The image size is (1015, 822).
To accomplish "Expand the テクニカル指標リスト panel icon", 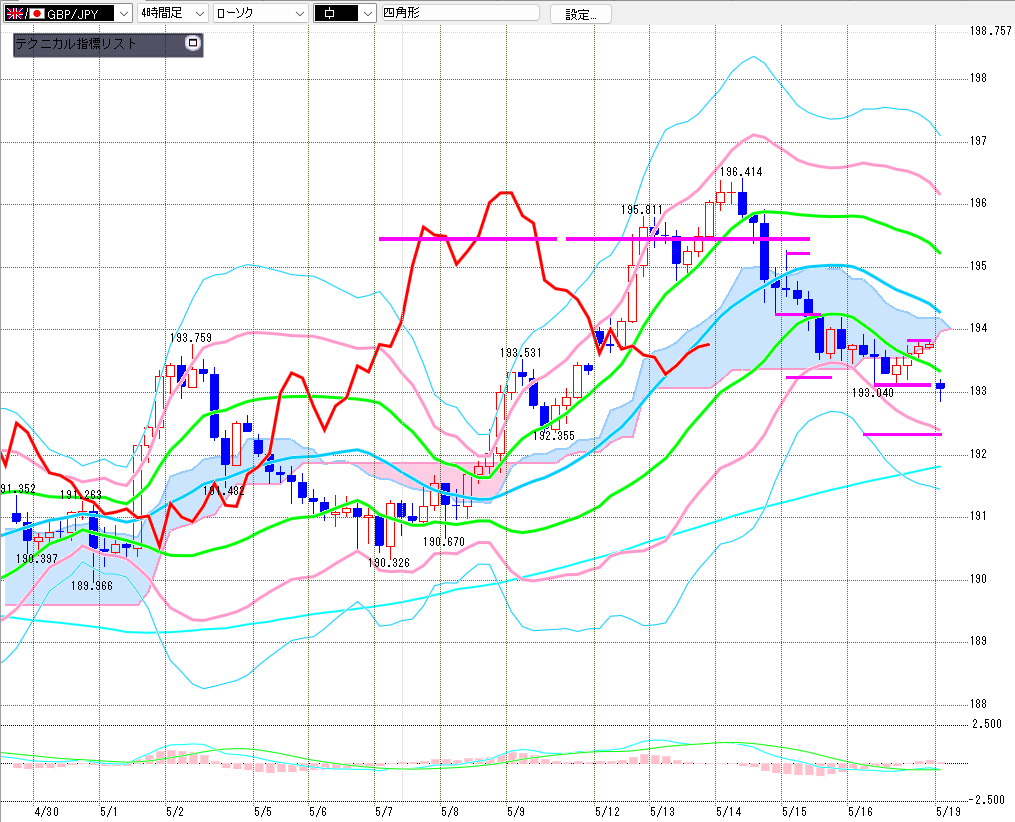I will click(192, 43).
